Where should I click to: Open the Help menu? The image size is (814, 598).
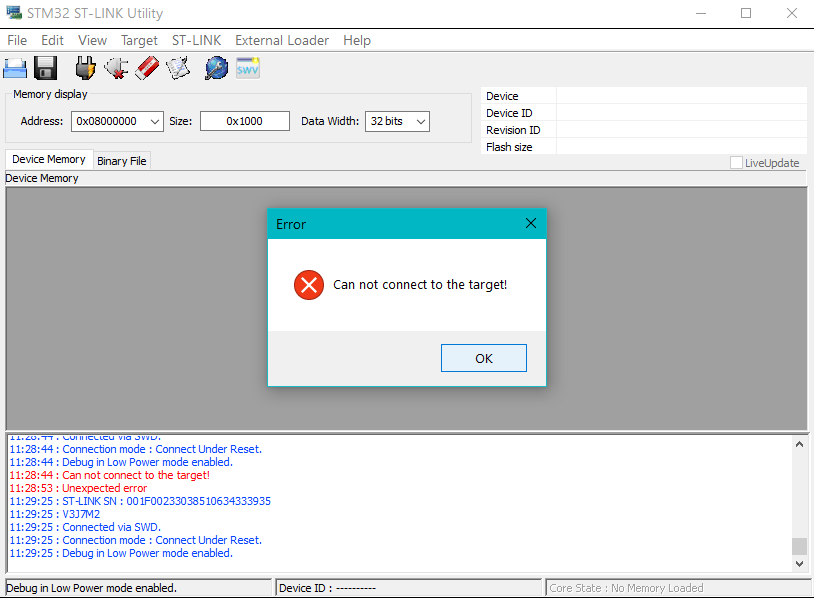(357, 40)
